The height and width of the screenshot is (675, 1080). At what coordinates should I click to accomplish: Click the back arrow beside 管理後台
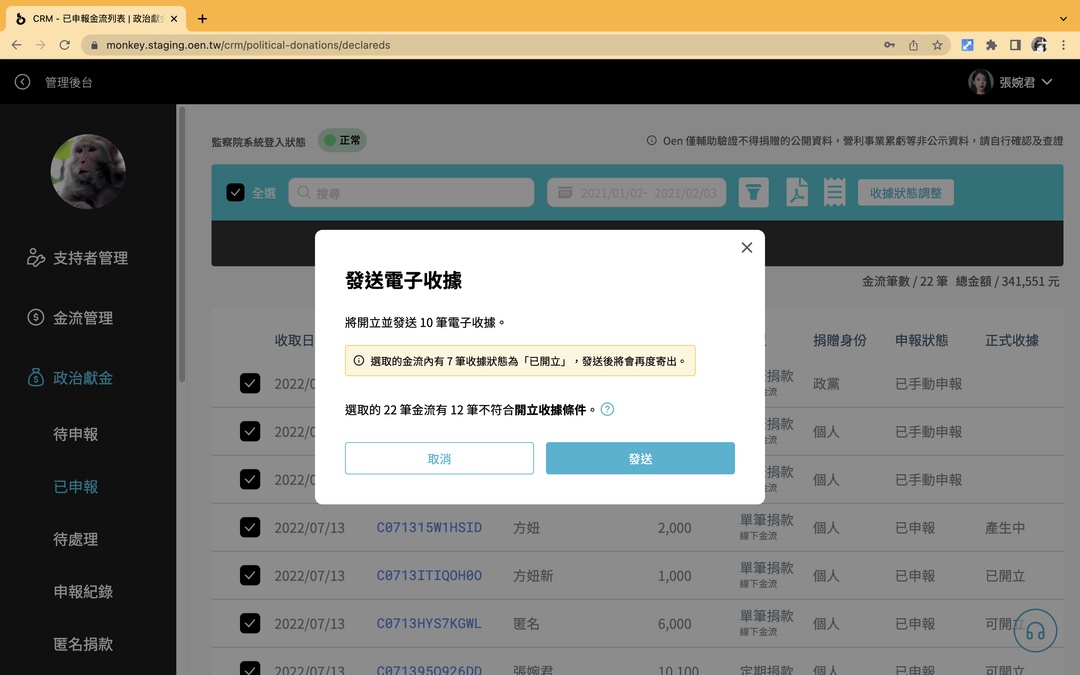pyautogui.click(x=22, y=82)
